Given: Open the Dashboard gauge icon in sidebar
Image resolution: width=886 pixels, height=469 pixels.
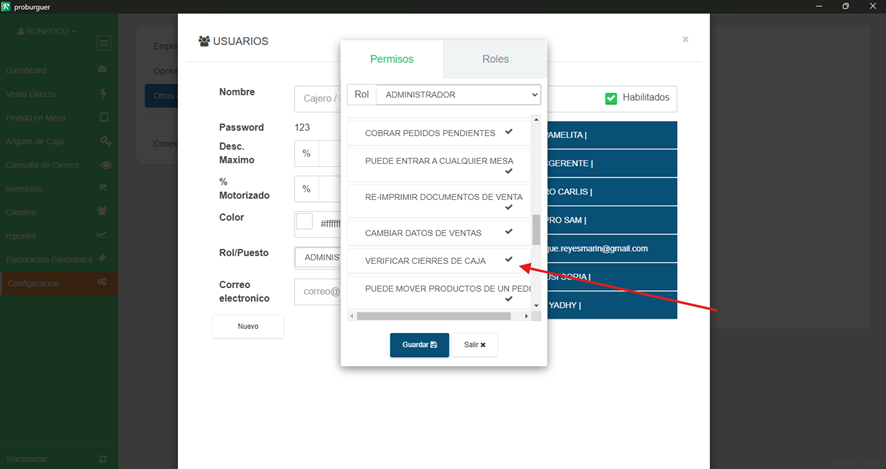Looking at the screenshot, I should 102,70.
